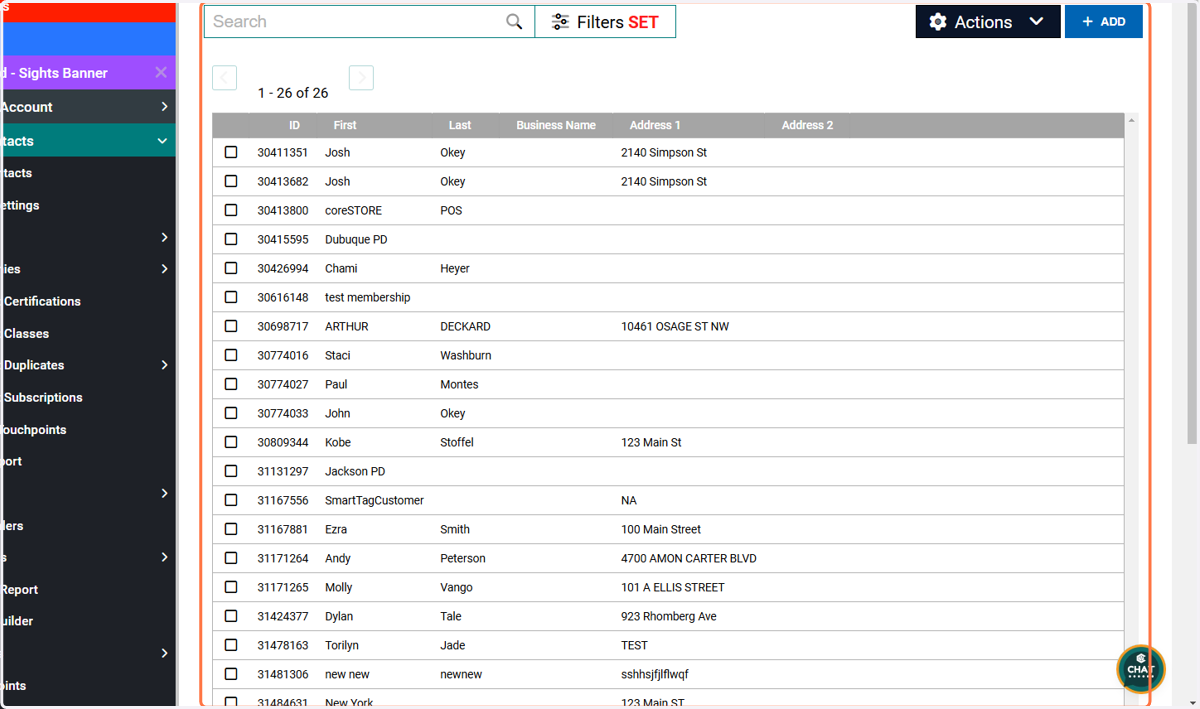Select ARTHUR DECKARD's checkbox

point(231,326)
